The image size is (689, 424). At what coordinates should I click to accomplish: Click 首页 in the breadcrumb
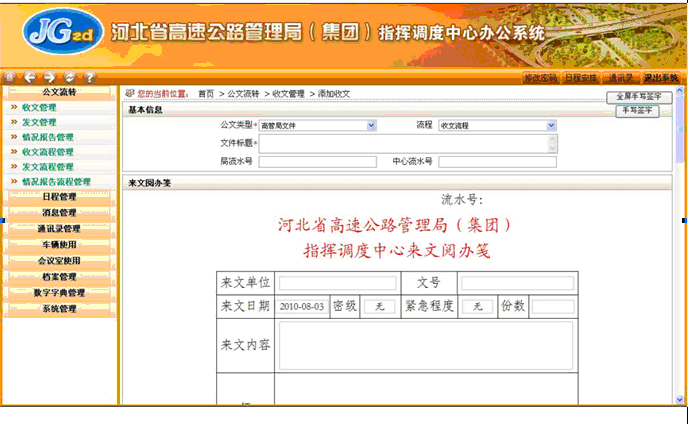(206, 94)
